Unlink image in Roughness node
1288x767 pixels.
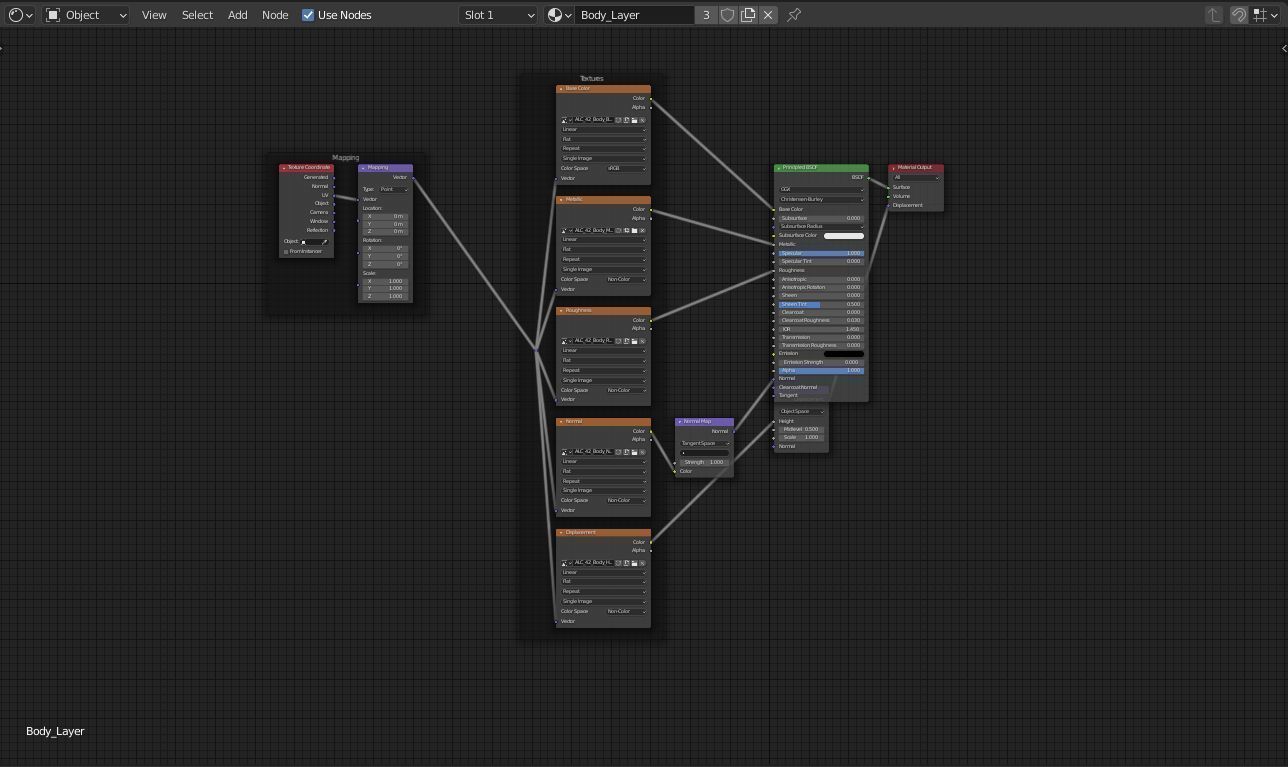(642, 341)
